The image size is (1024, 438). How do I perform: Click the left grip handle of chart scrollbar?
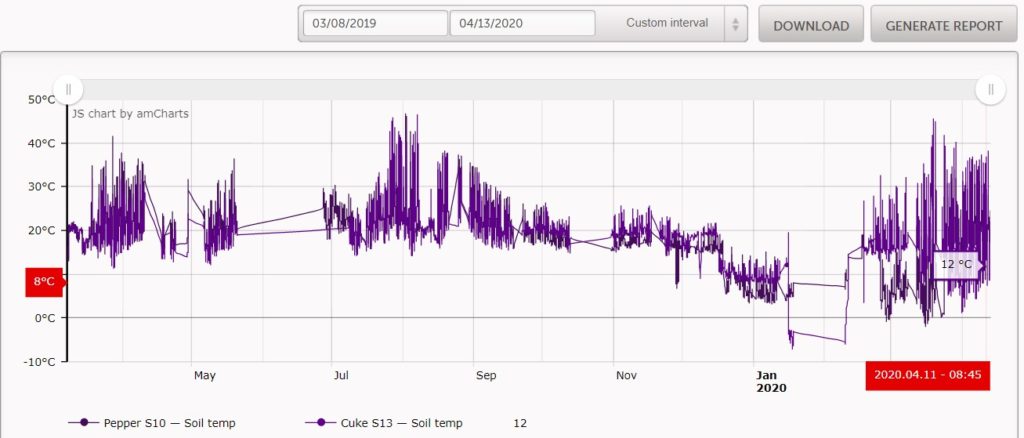point(68,89)
